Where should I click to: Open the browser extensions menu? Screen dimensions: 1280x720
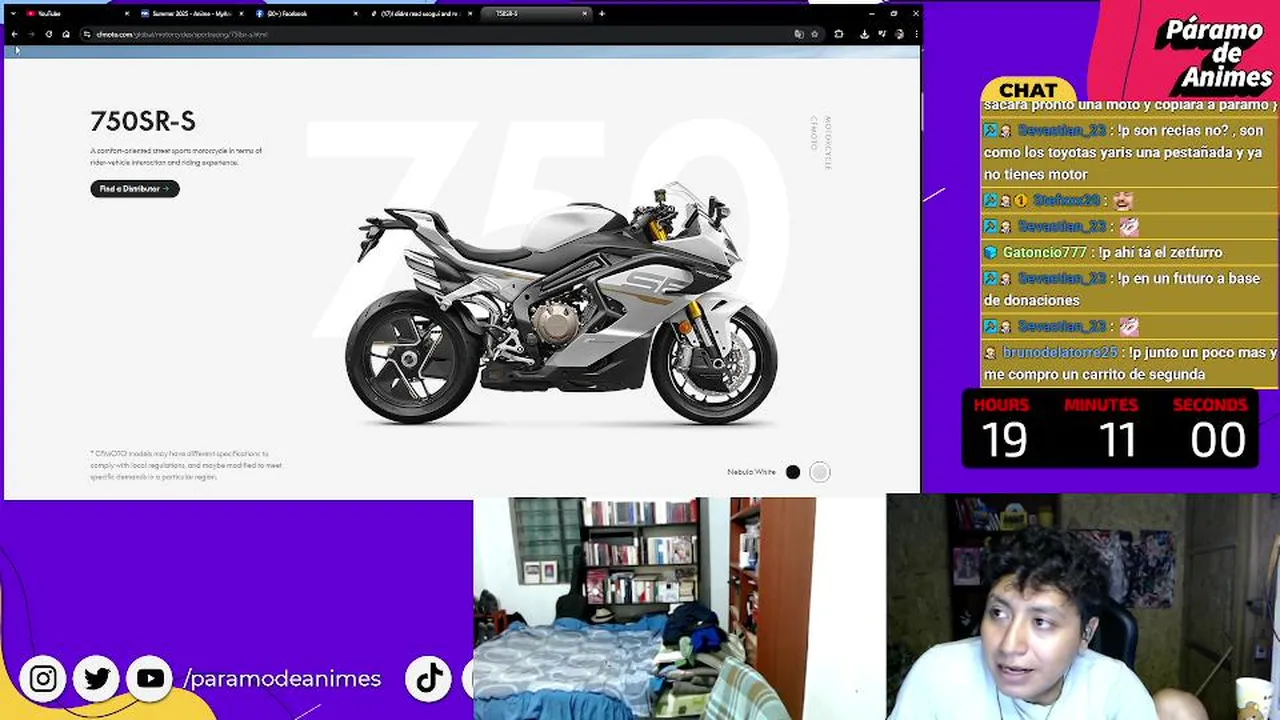point(838,34)
